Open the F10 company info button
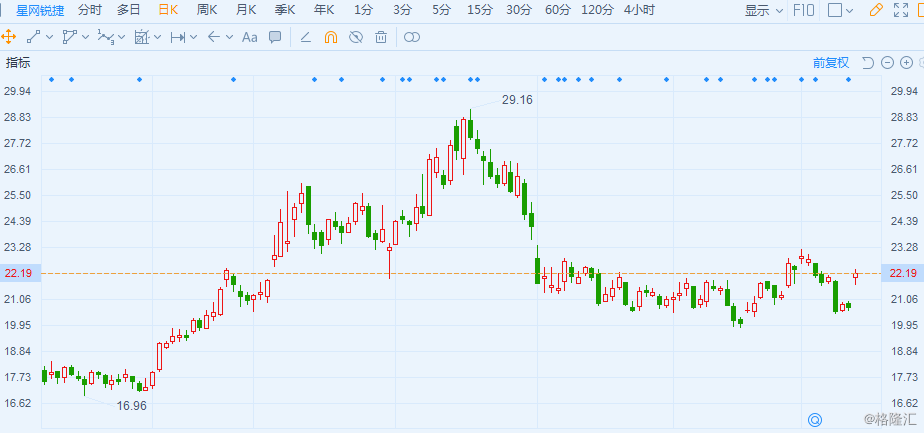This screenshot has height=433, width=924. (x=803, y=11)
